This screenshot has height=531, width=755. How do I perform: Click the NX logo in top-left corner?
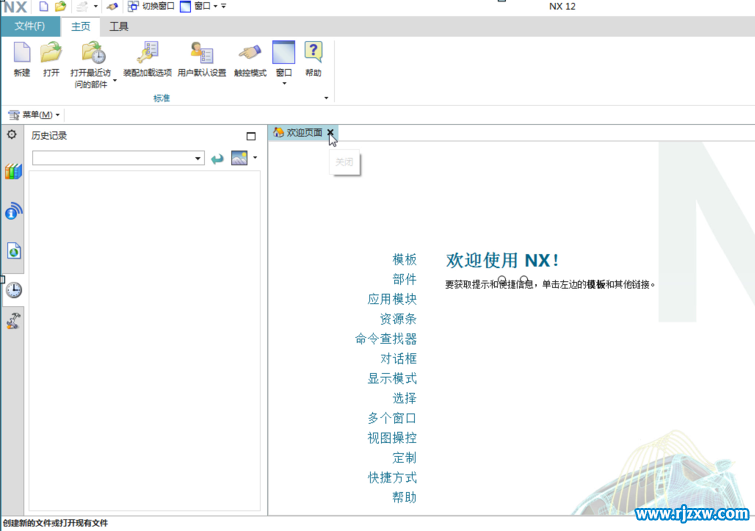coord(14,7)
